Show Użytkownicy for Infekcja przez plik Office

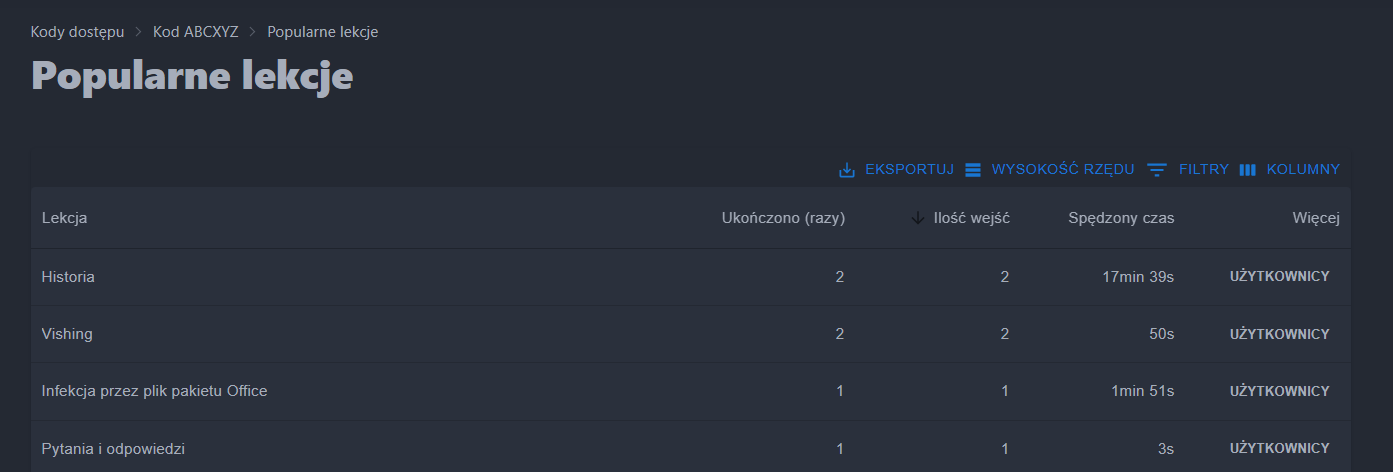pos(1279,391)
